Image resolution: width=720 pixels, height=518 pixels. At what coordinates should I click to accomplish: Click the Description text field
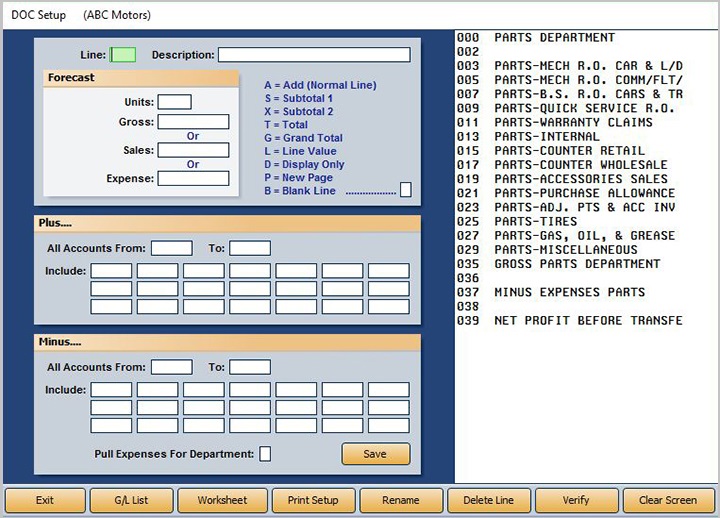pos(314,55)
